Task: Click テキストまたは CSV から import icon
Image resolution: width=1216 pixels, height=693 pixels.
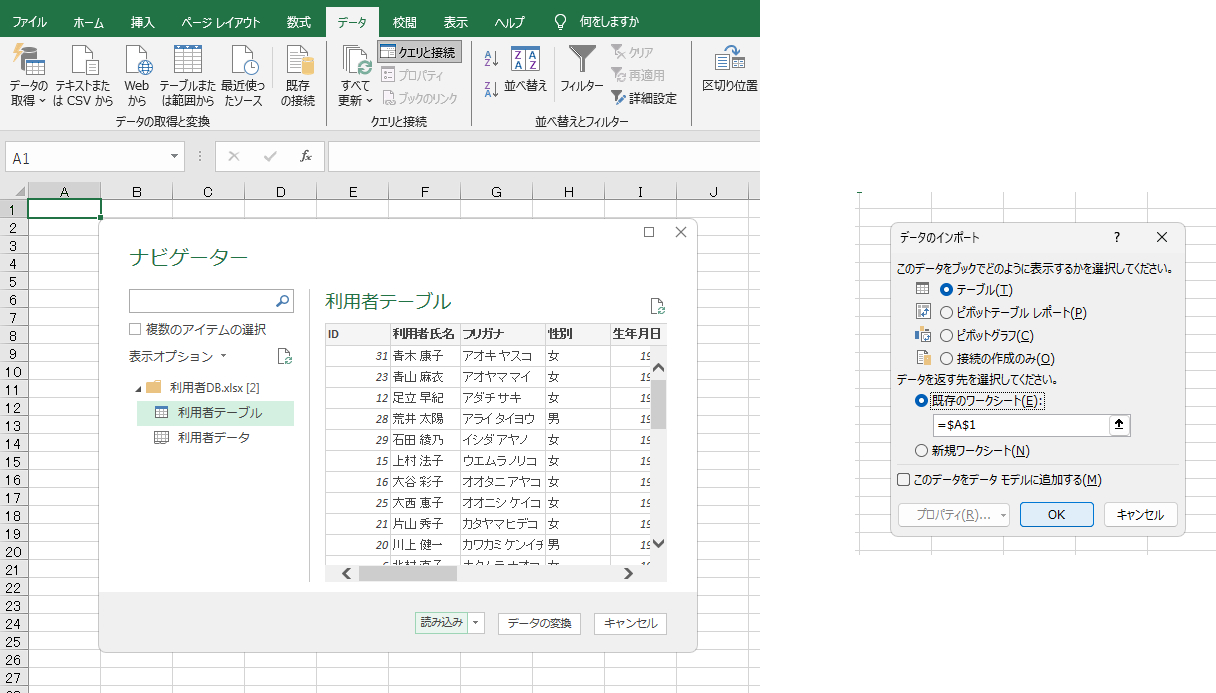Action: click(83, 60)
